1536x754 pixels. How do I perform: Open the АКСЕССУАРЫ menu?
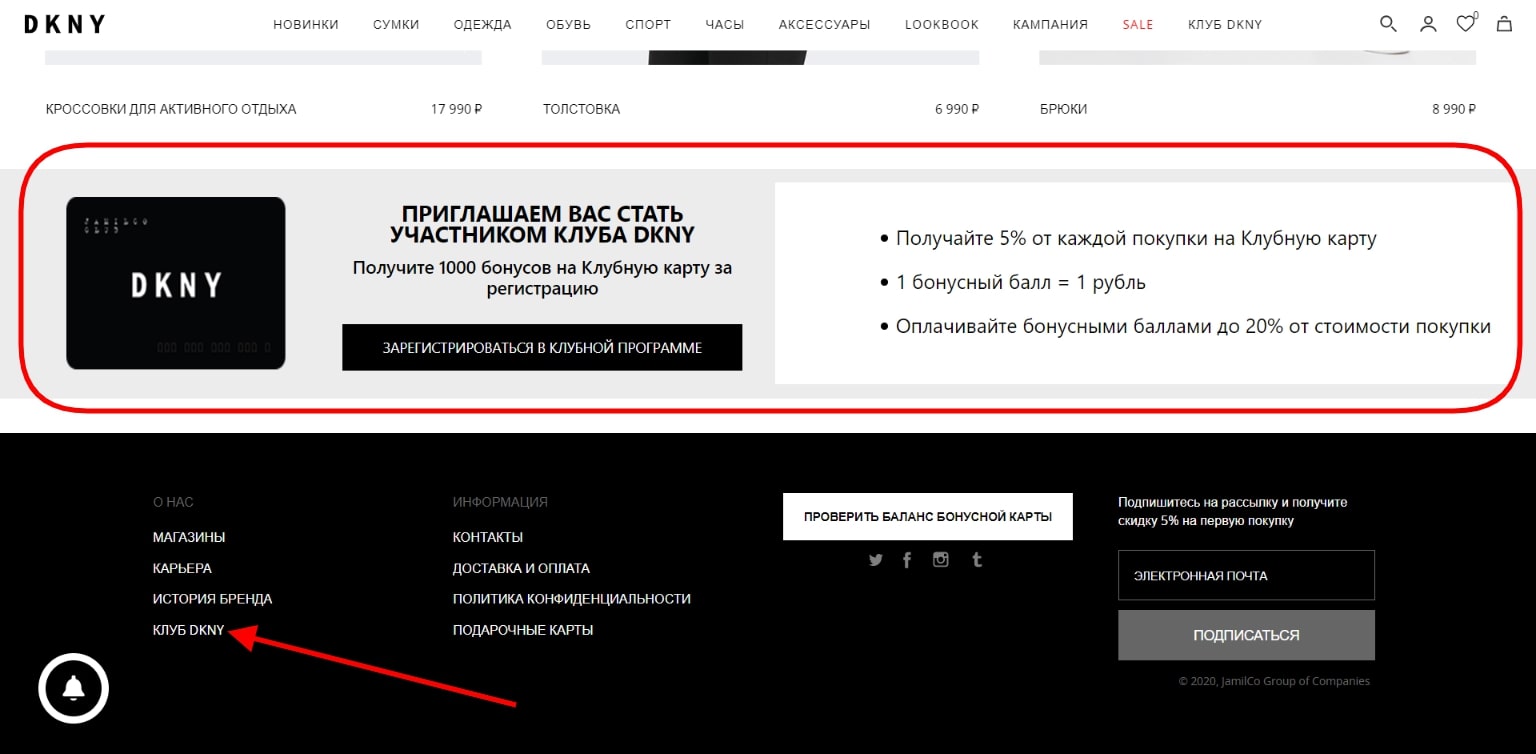[x=824, y=25]
